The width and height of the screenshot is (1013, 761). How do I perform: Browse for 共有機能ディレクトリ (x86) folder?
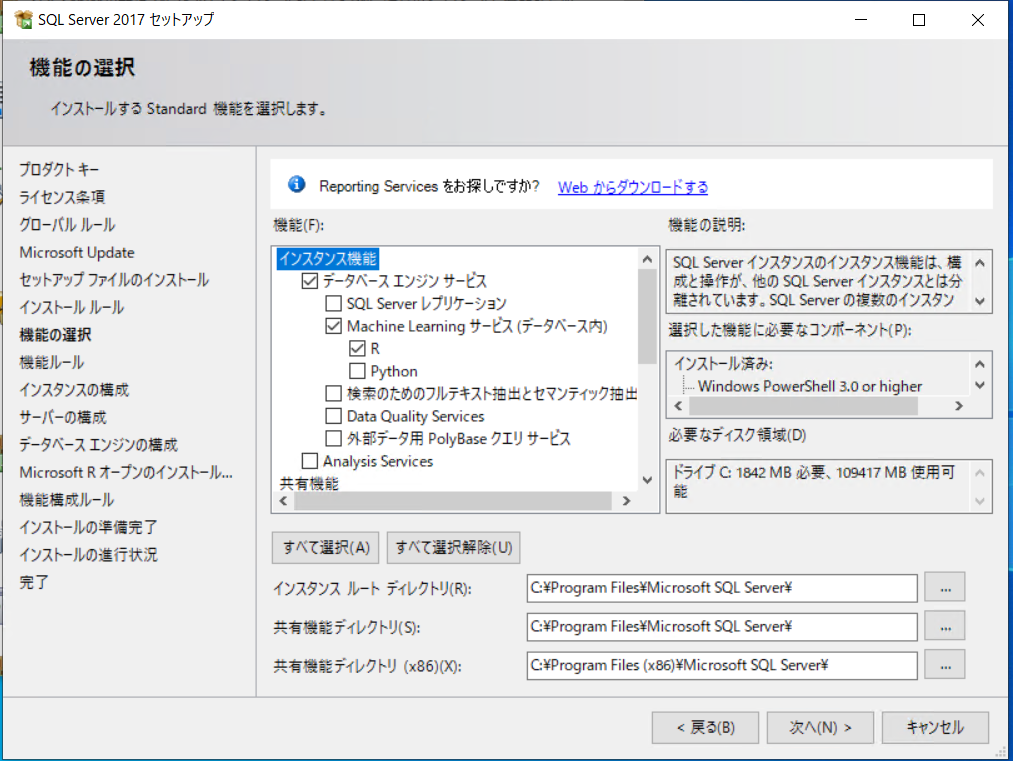coord(945,665)
